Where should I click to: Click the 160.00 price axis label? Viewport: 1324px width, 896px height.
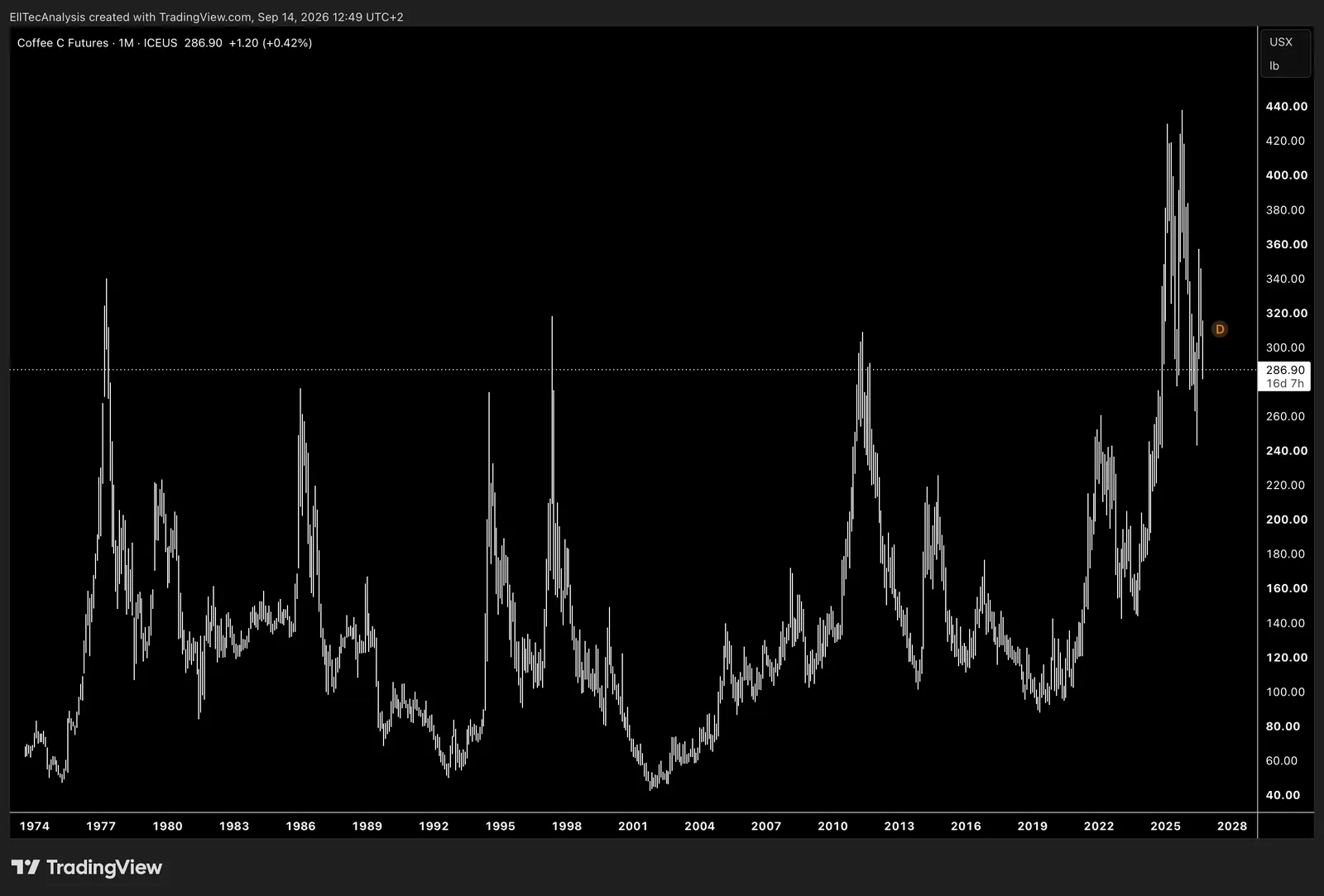(1287, 588)
